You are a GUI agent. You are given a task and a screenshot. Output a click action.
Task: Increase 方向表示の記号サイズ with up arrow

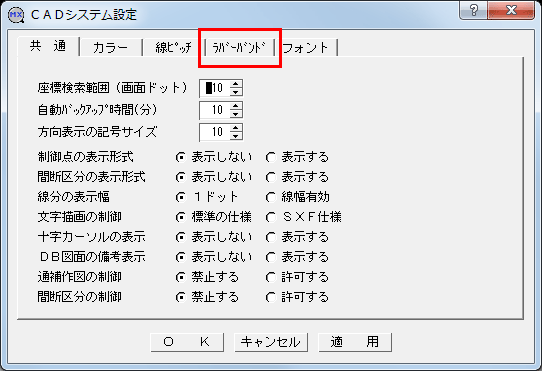(x=236, y=128)
